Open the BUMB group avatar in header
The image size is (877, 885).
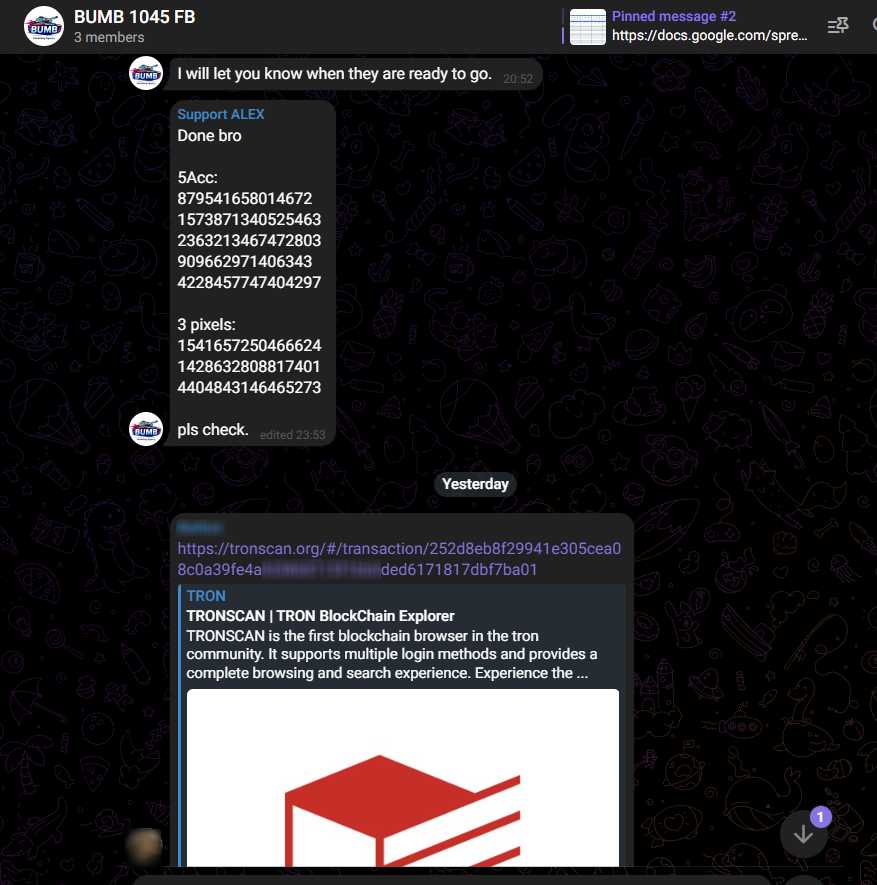(x=43, y=26)
